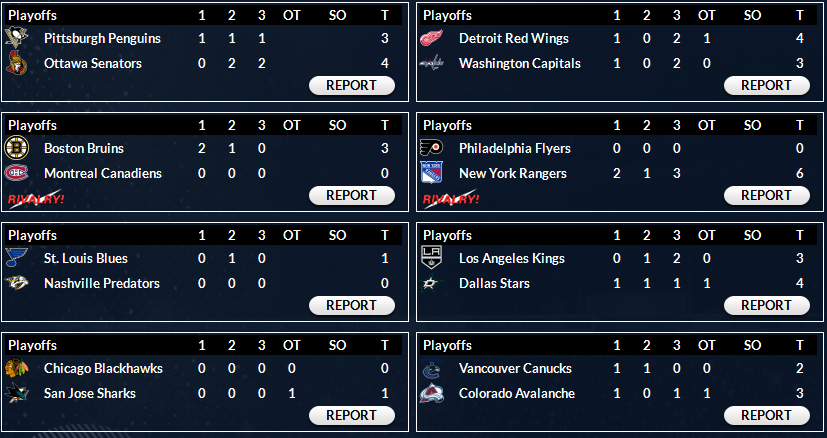
Task: Click the Montreal Canadiens logo
Action: coord(17,173)
